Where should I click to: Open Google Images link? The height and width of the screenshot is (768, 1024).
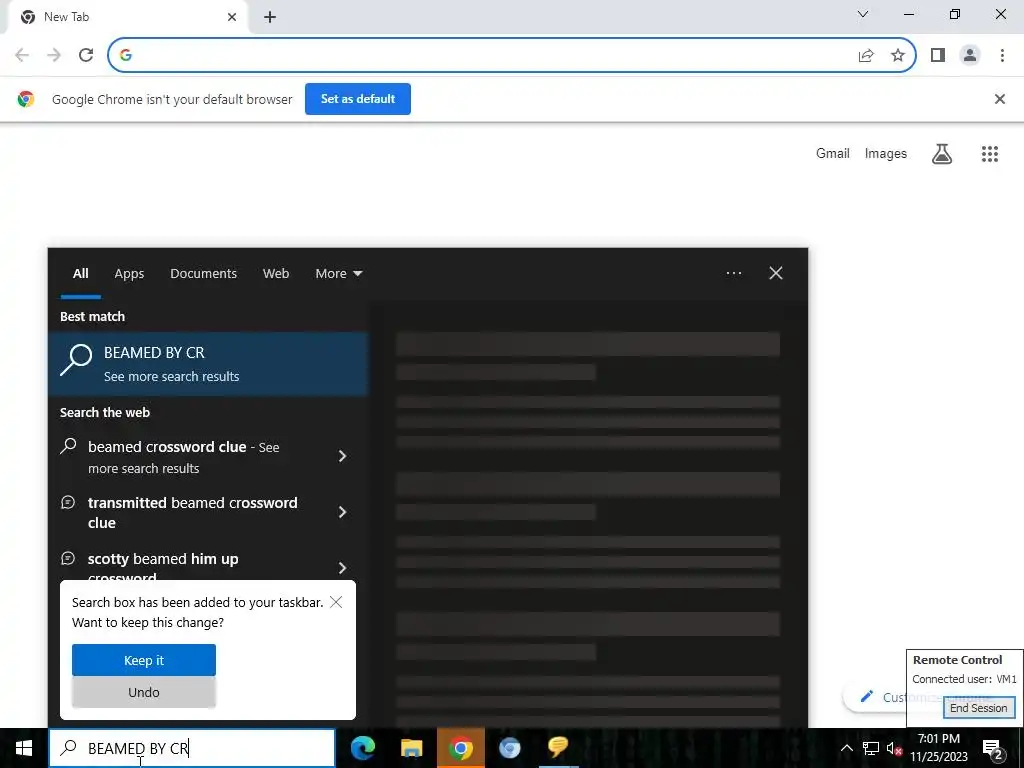886,153
